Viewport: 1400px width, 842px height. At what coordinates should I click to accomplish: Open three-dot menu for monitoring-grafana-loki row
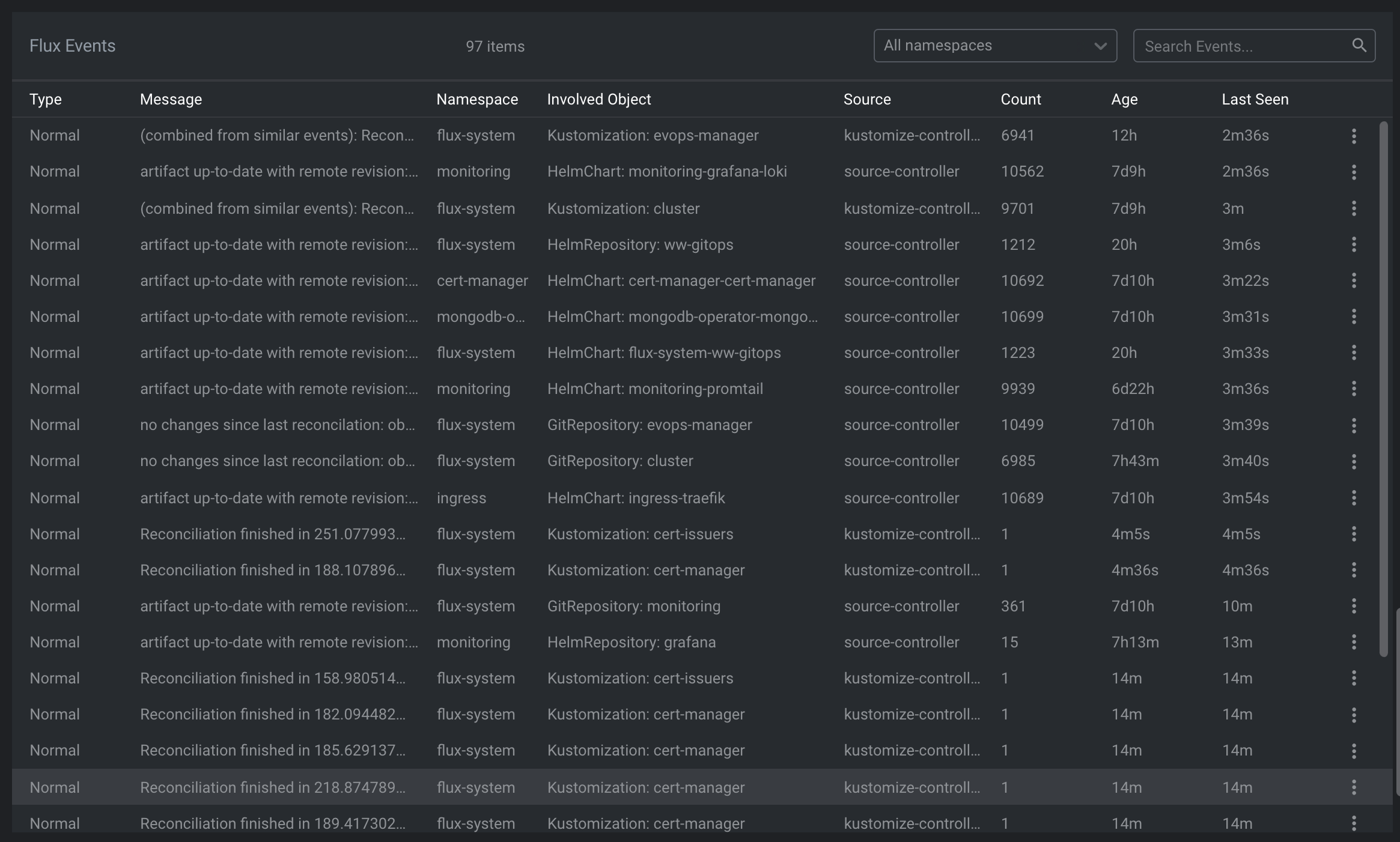tap(1354, 172)
